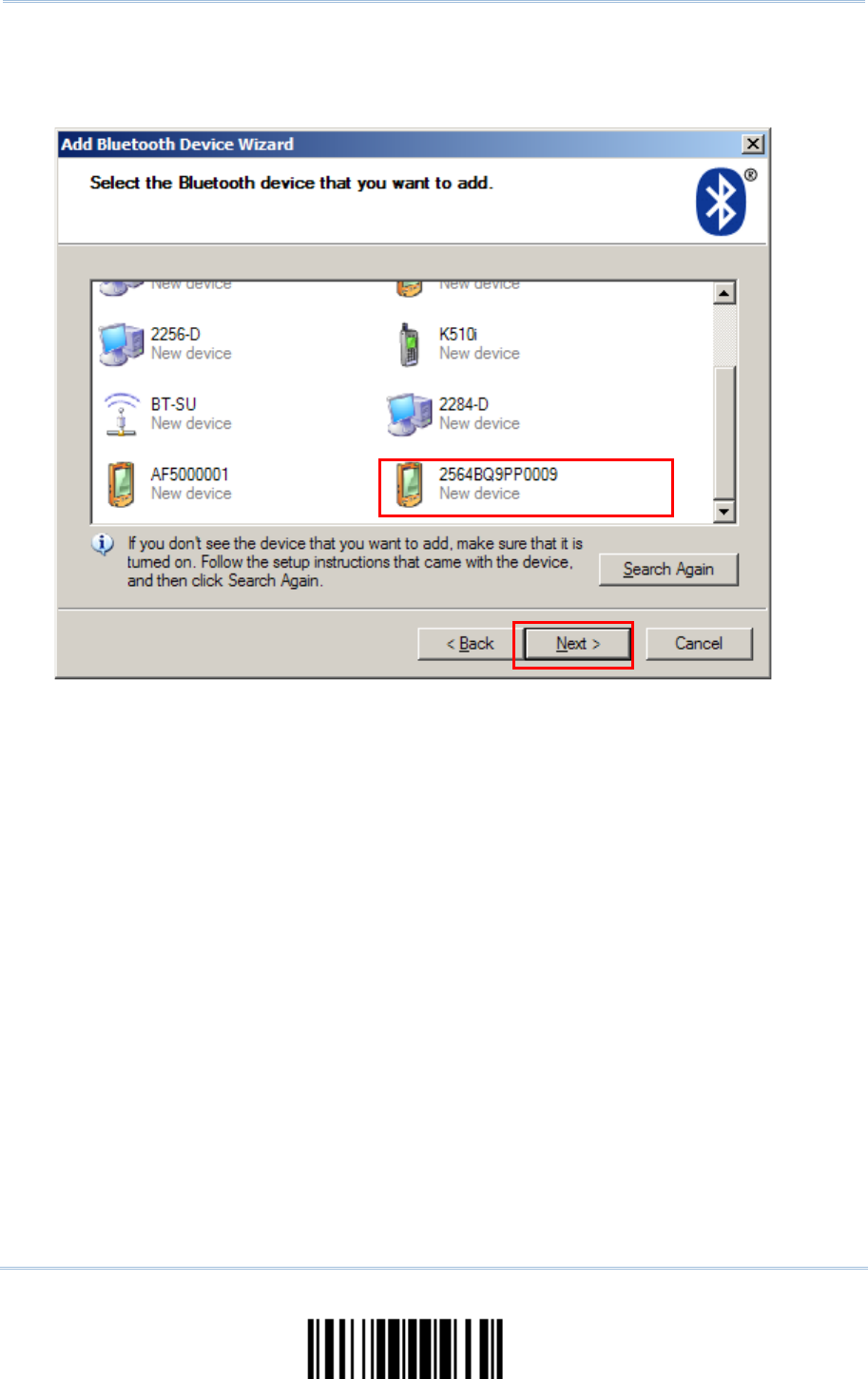Click the K510i phone icon

pos(410,344)
